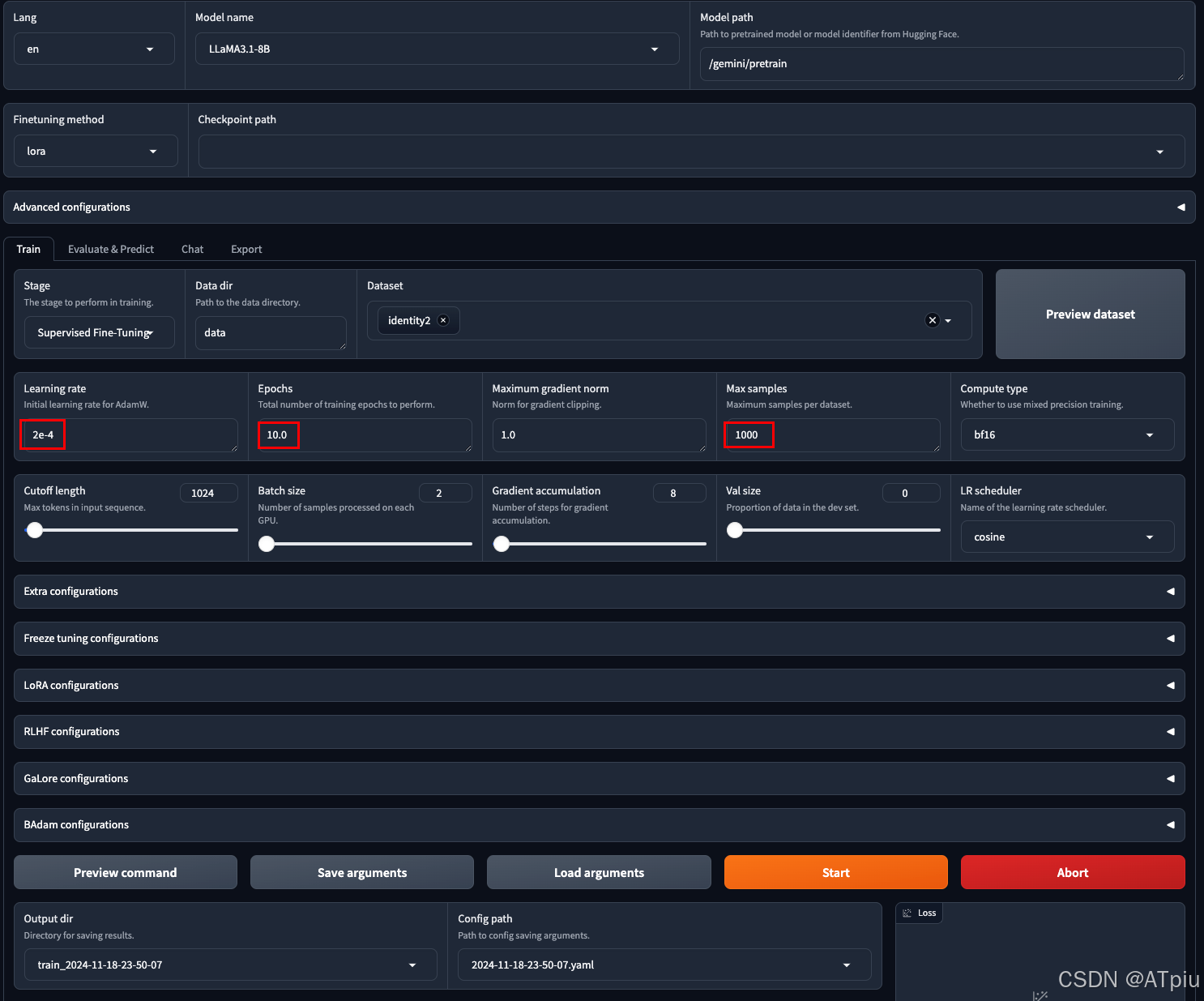Open the Config path dropdown

tap(664, 965)
